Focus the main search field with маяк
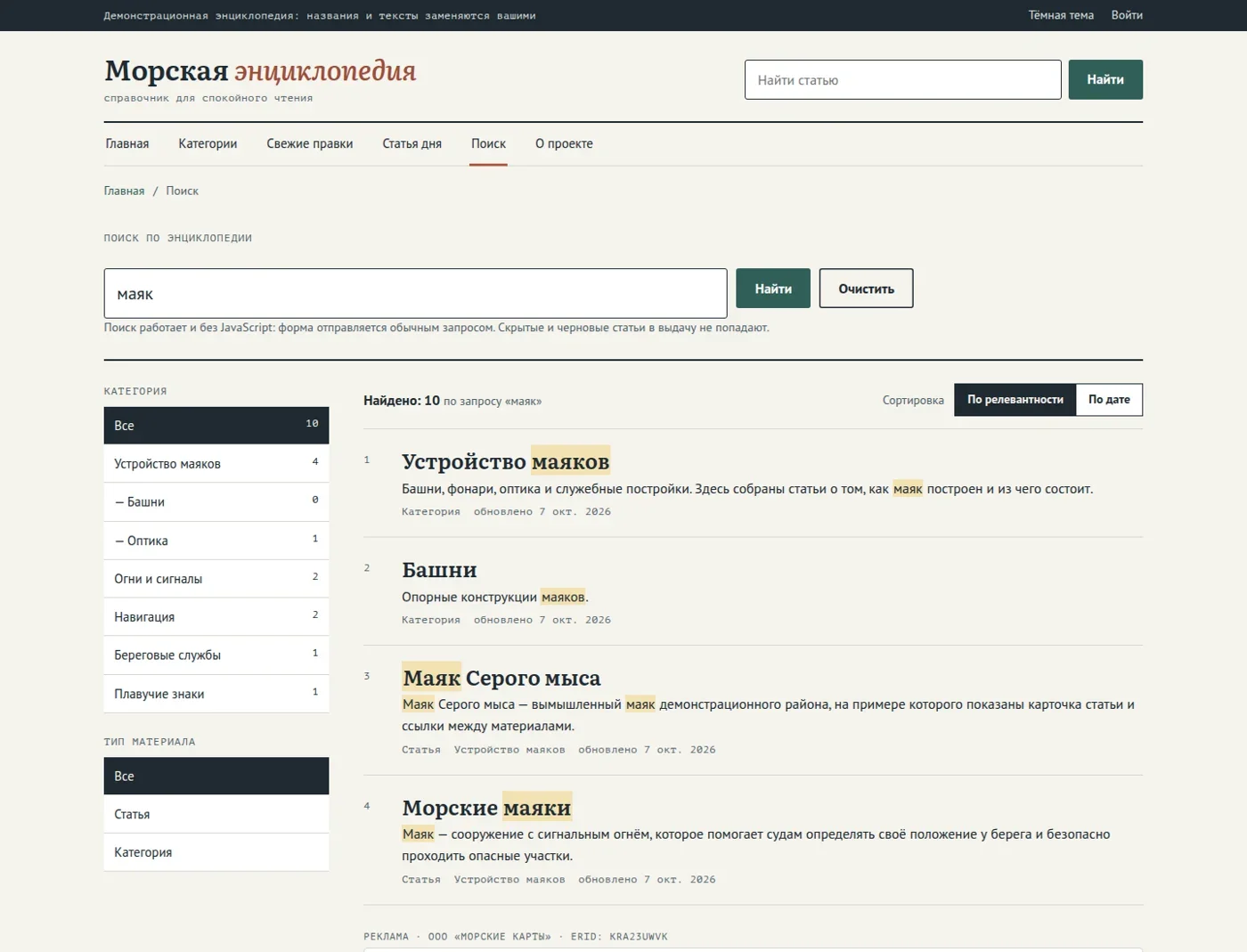1247x952 pixels. [x=415, y=293]
